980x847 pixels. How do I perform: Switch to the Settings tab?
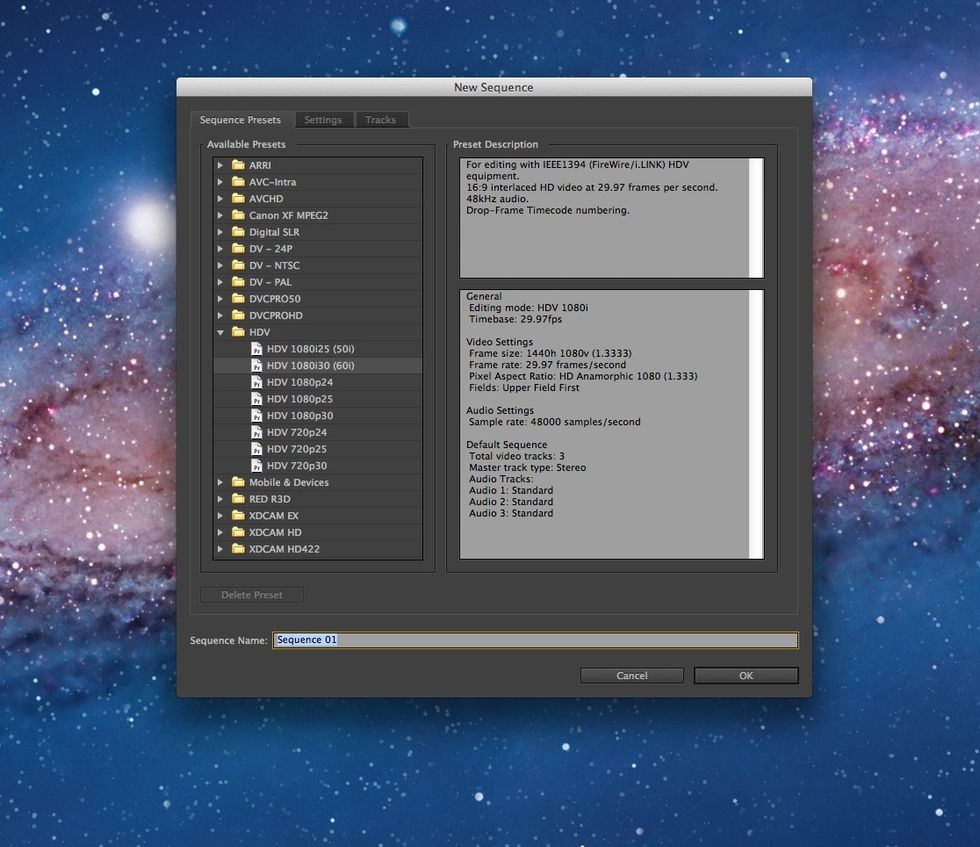[323, 120]
